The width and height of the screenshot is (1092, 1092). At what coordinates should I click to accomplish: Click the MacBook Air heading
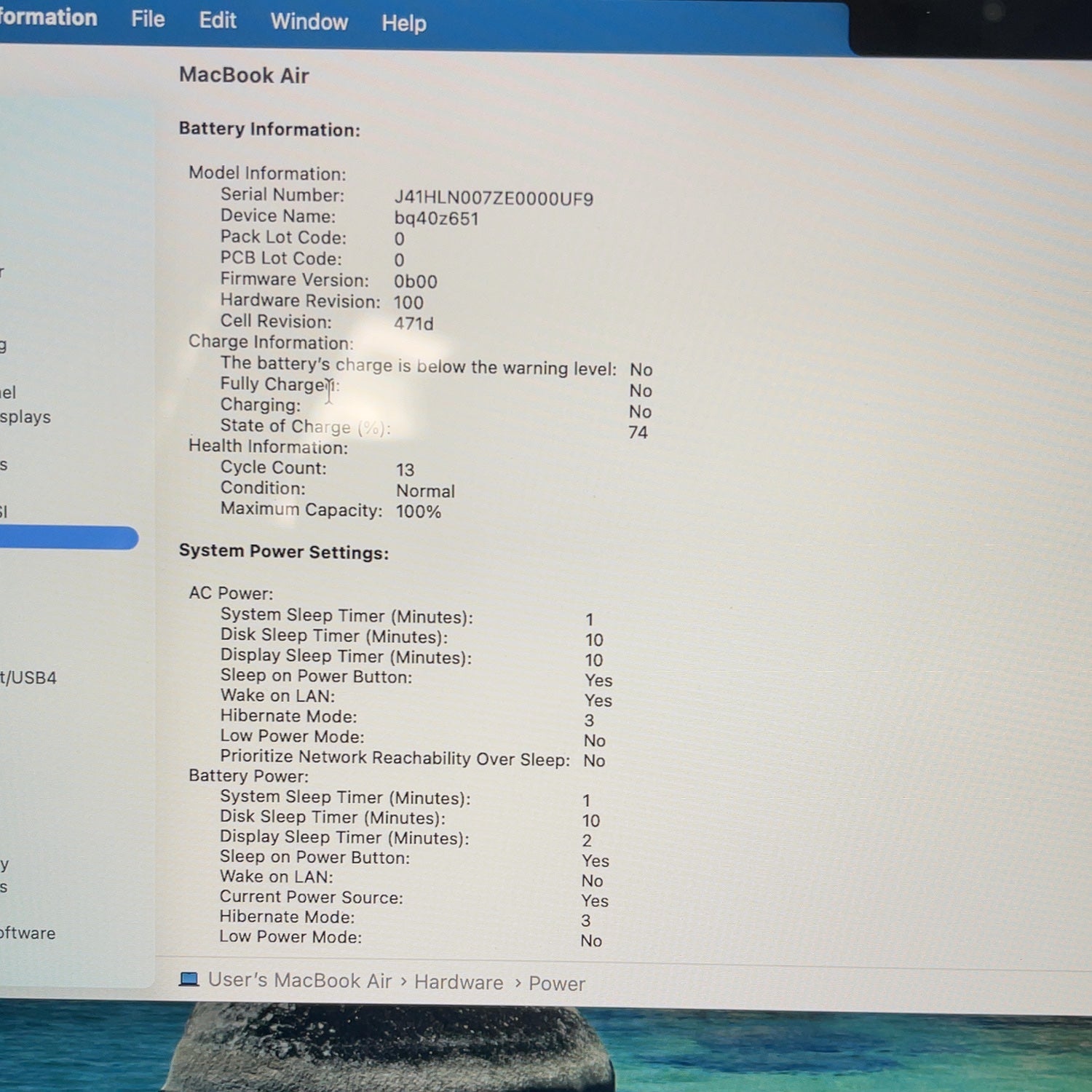point(244,75)
